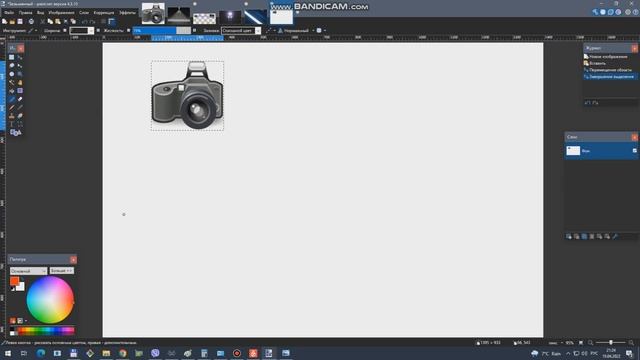This screenshot has height=360, width=640.
Task: Click undo arrow in Журнал panel
Action: tap(587, 103)
